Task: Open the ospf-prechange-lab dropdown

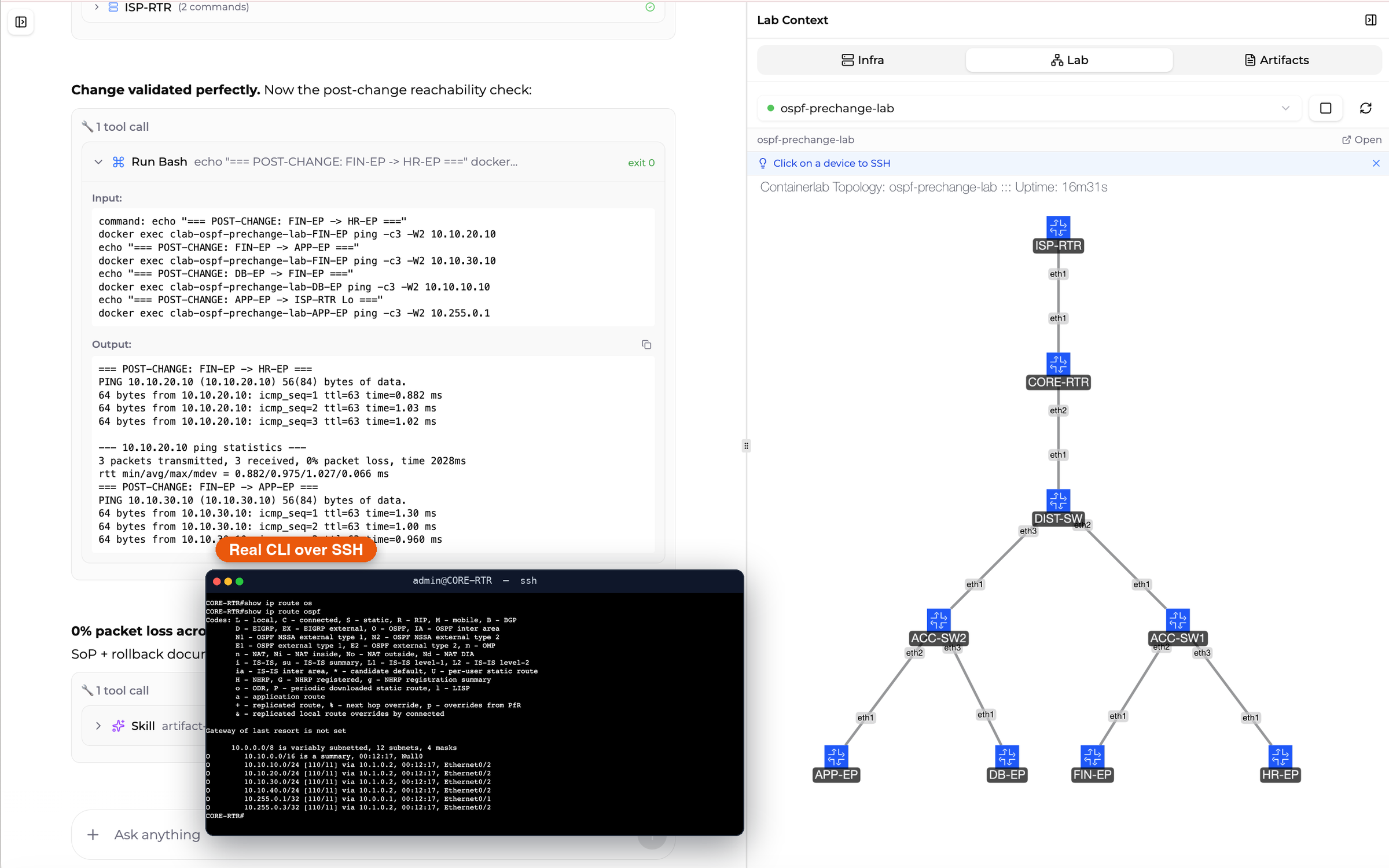Action: click(x=1028, y=108)
